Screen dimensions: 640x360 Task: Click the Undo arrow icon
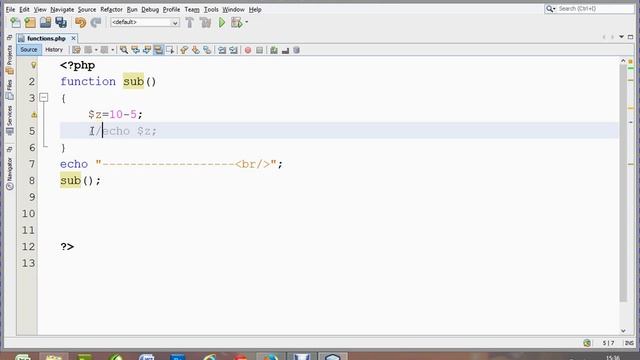(80, 22)
